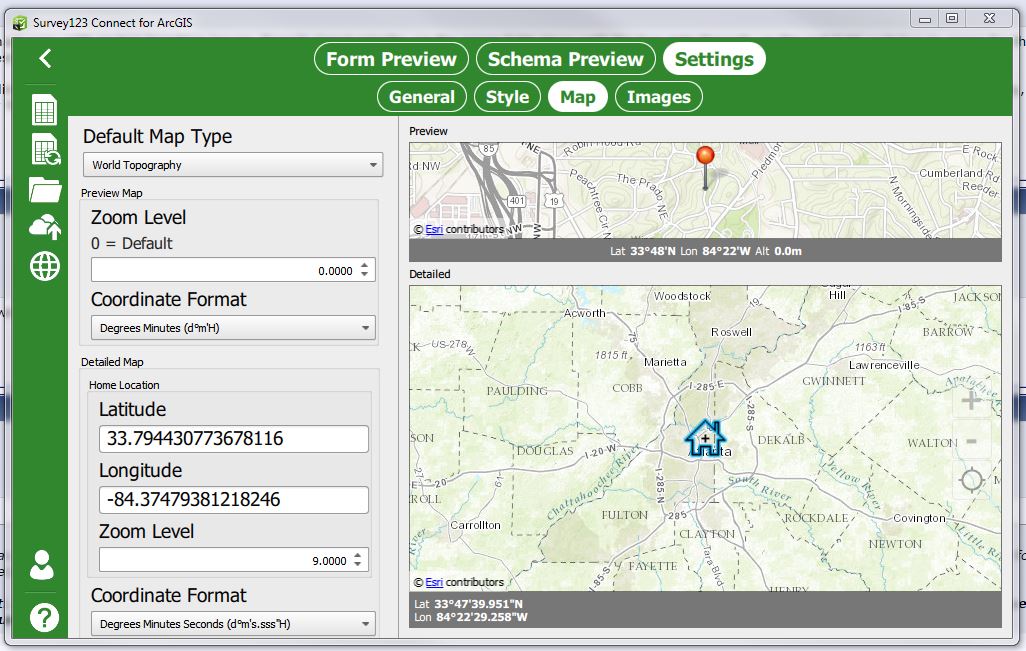Click the update from spreadsheet refresh icon

pyautogui.click(x=46, y=150)
